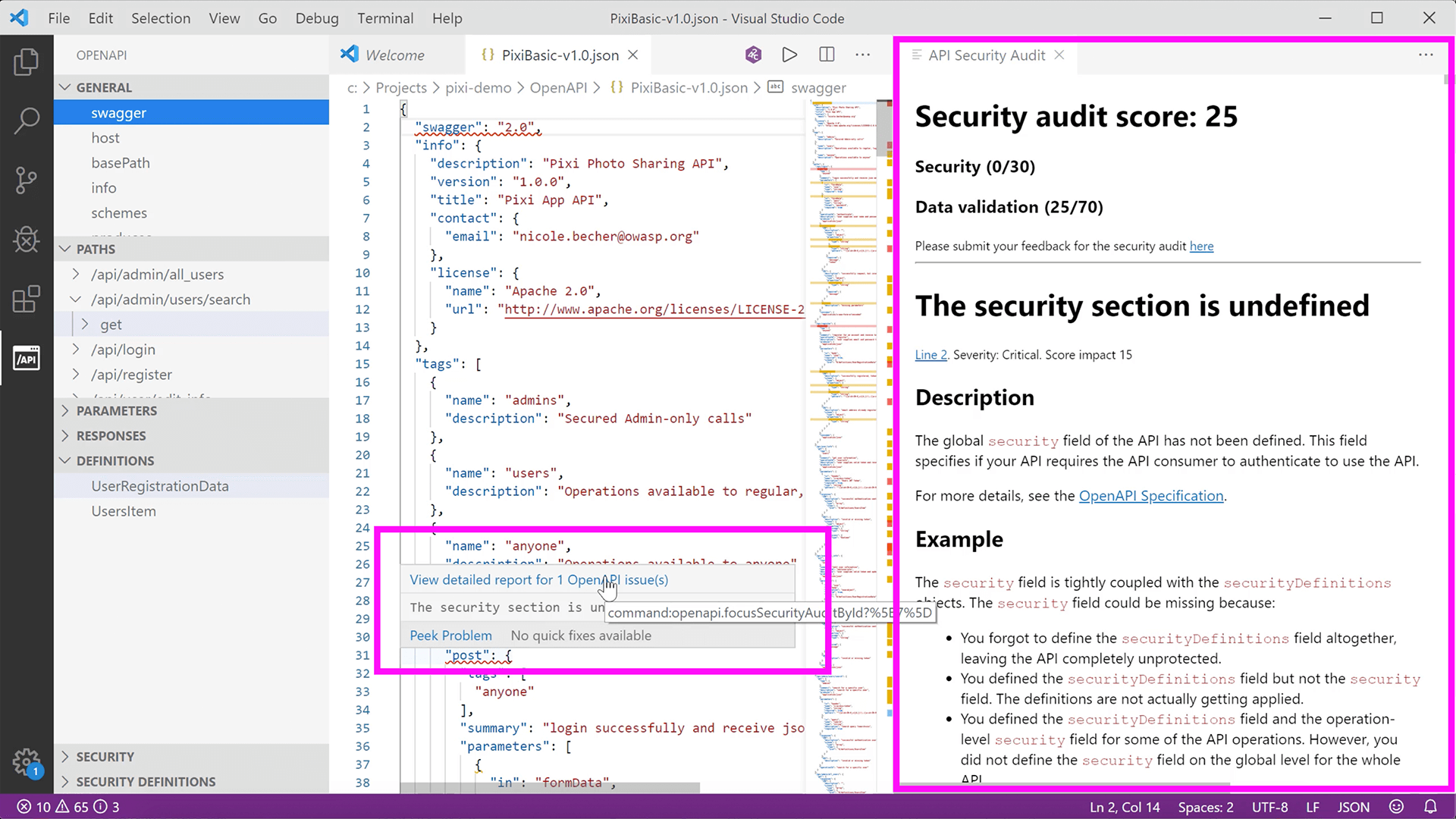Open the Selection menu

(x=161, y=18)
